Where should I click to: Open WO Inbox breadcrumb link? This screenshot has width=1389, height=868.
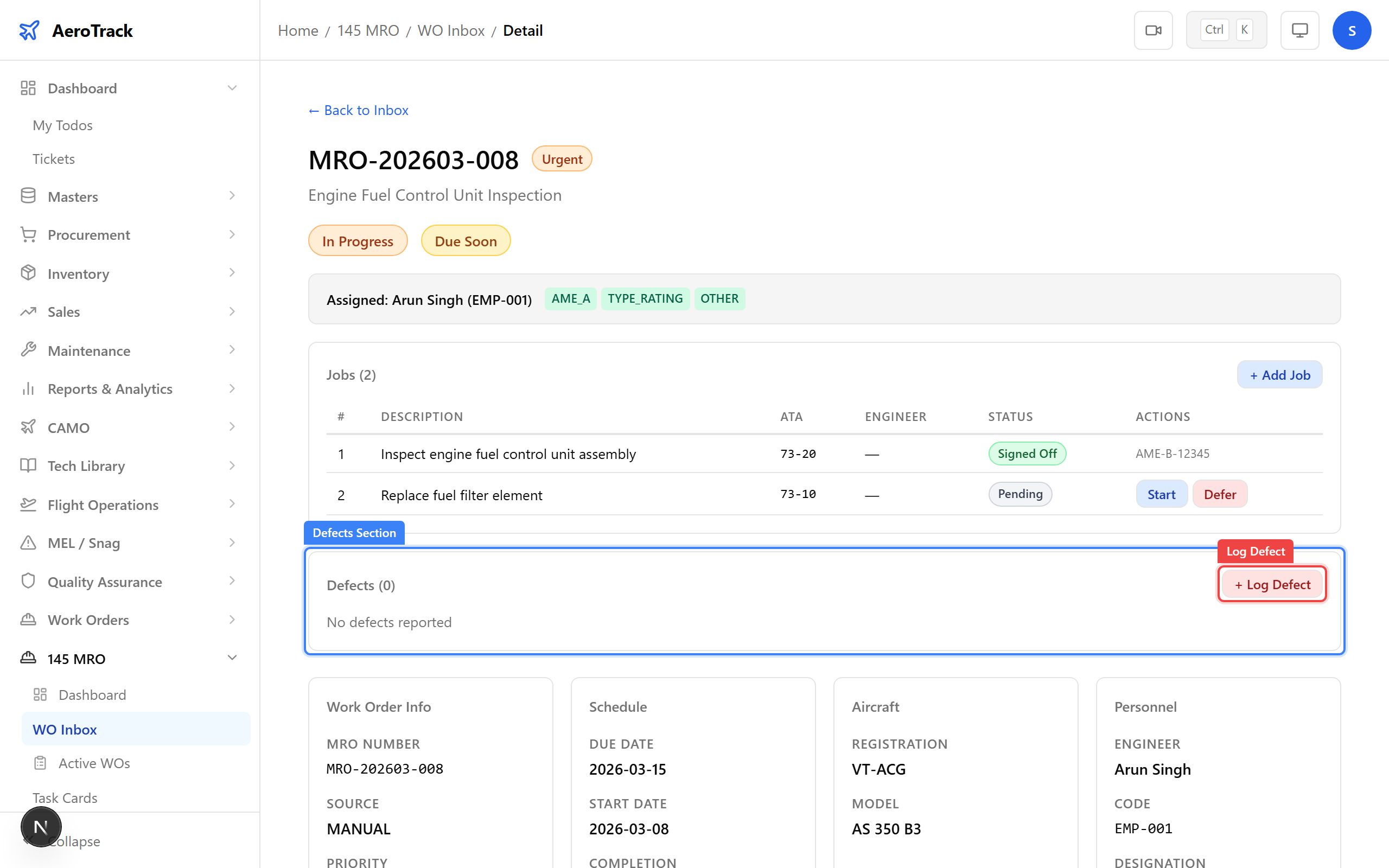[451, 30]
